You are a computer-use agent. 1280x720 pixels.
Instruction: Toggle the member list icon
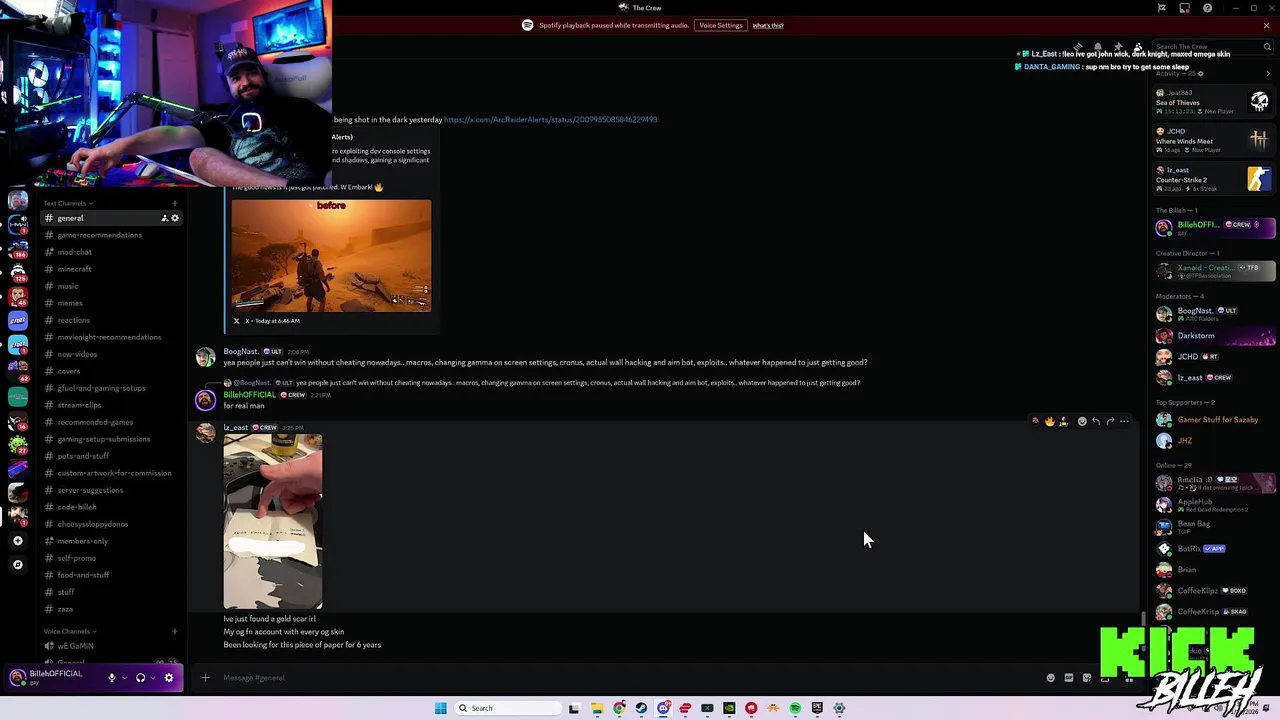pos(1138,46)
